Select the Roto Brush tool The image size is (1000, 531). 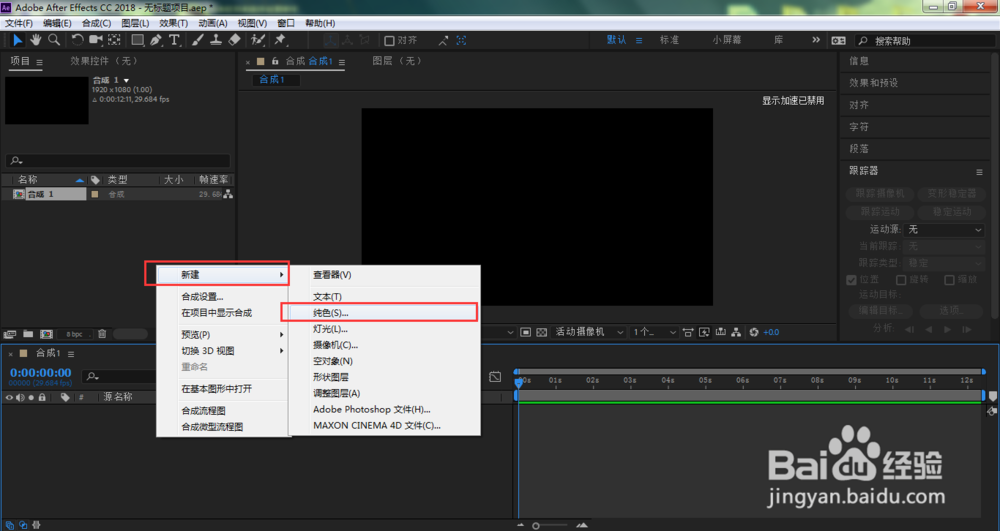pyautogui.click(x=258, y=40)
